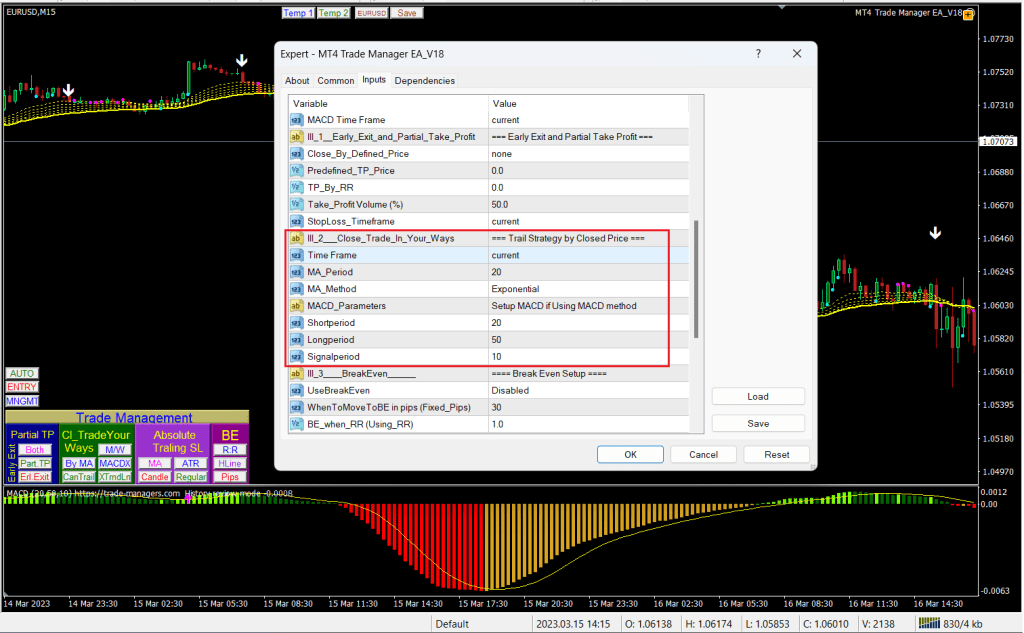Image resolution: width=1024 pixels, height=633 pixels.
Task: Click the icon beside Close_By_Defined_Price
Action: coord(296,154)
